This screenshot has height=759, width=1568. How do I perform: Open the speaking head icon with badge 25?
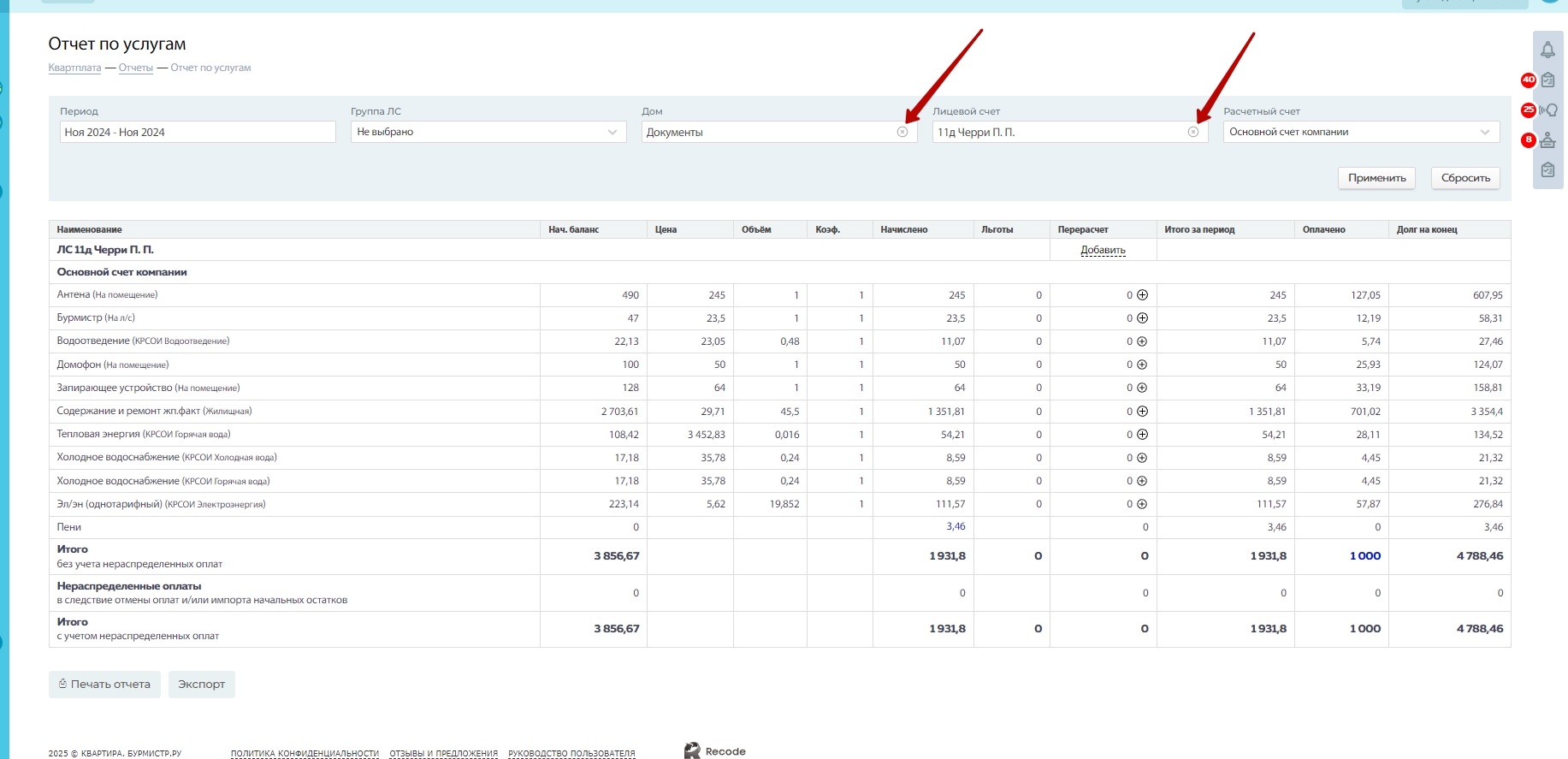[x=1547, y=110]
